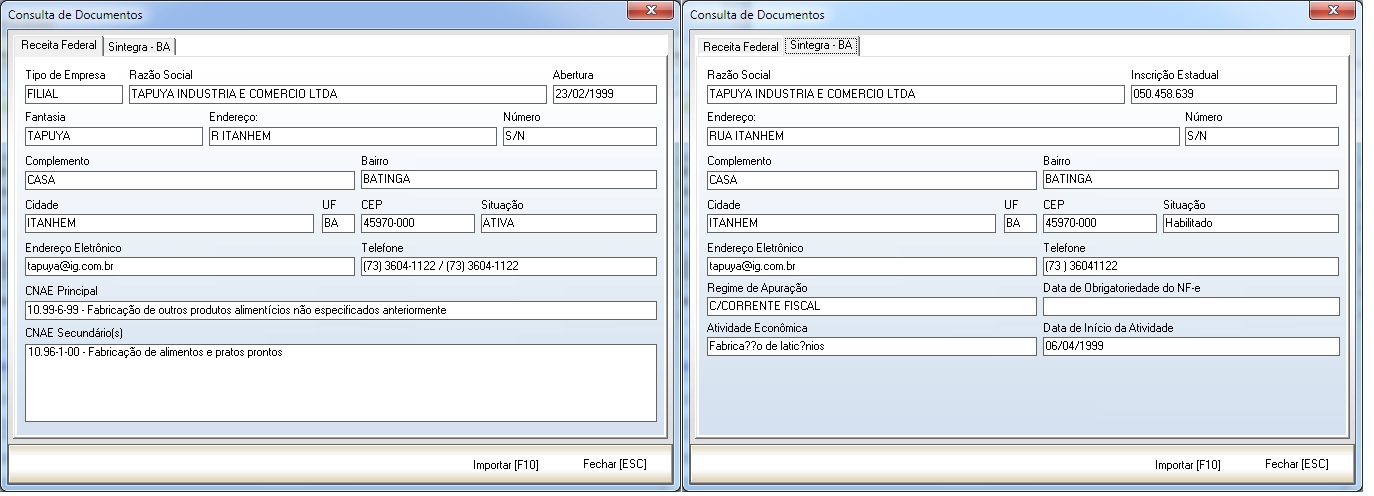Click Importar [F10] in left window
Viewport: 1374px width, 496px height.
[506, 465]
